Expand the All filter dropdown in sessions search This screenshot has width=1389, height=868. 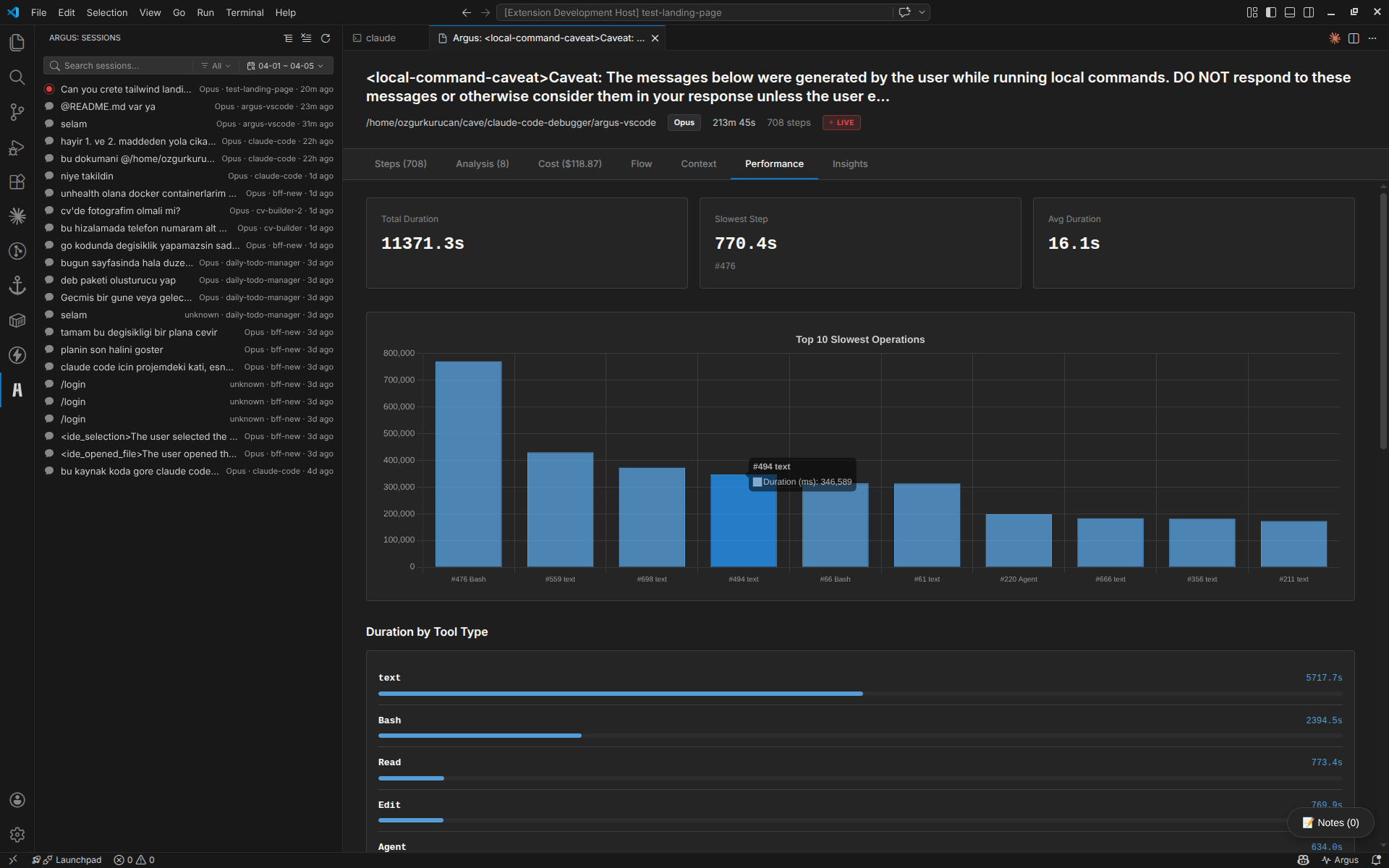[x=216, y=65]
